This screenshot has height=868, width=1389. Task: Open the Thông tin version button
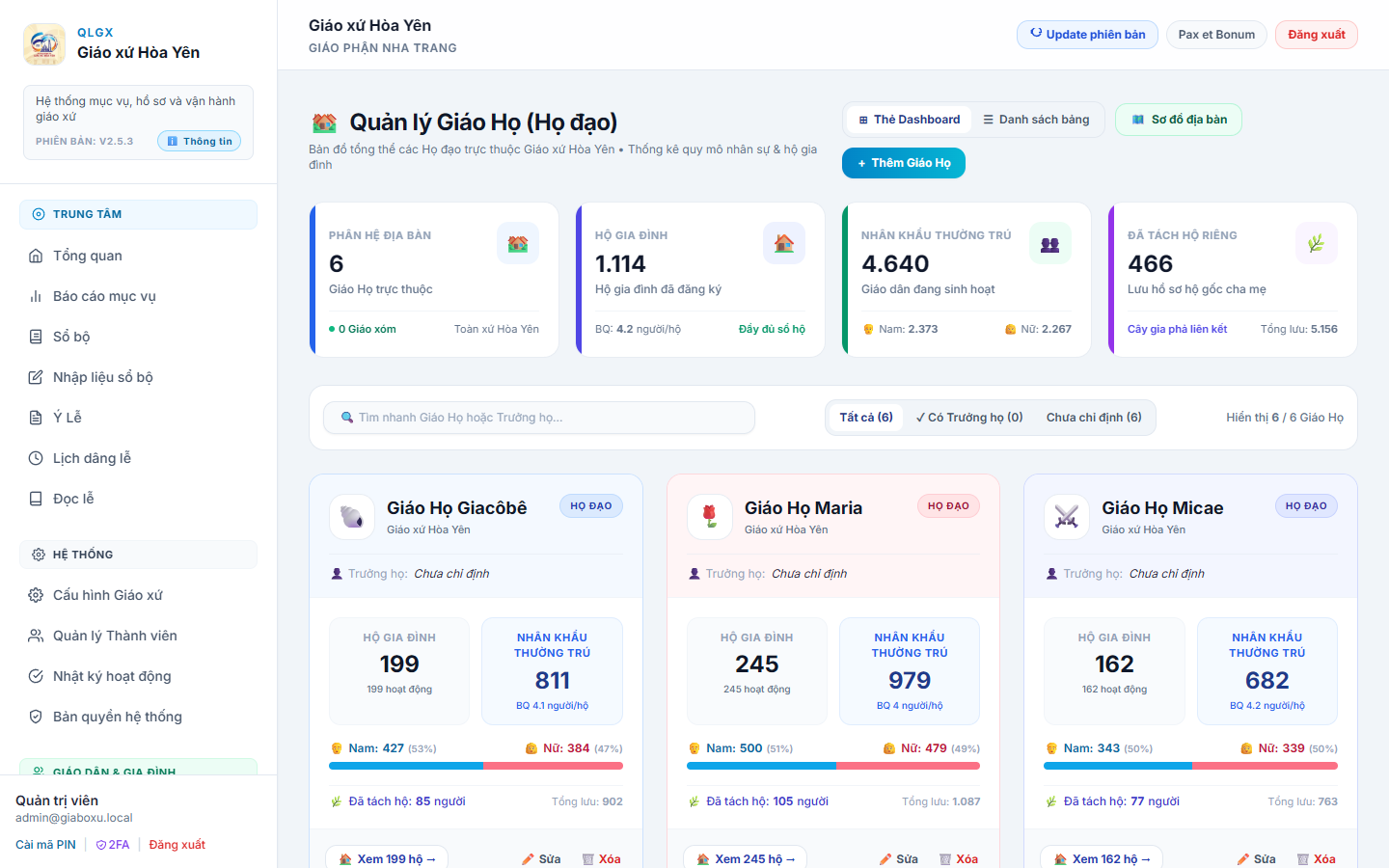[x=200, y=141]
